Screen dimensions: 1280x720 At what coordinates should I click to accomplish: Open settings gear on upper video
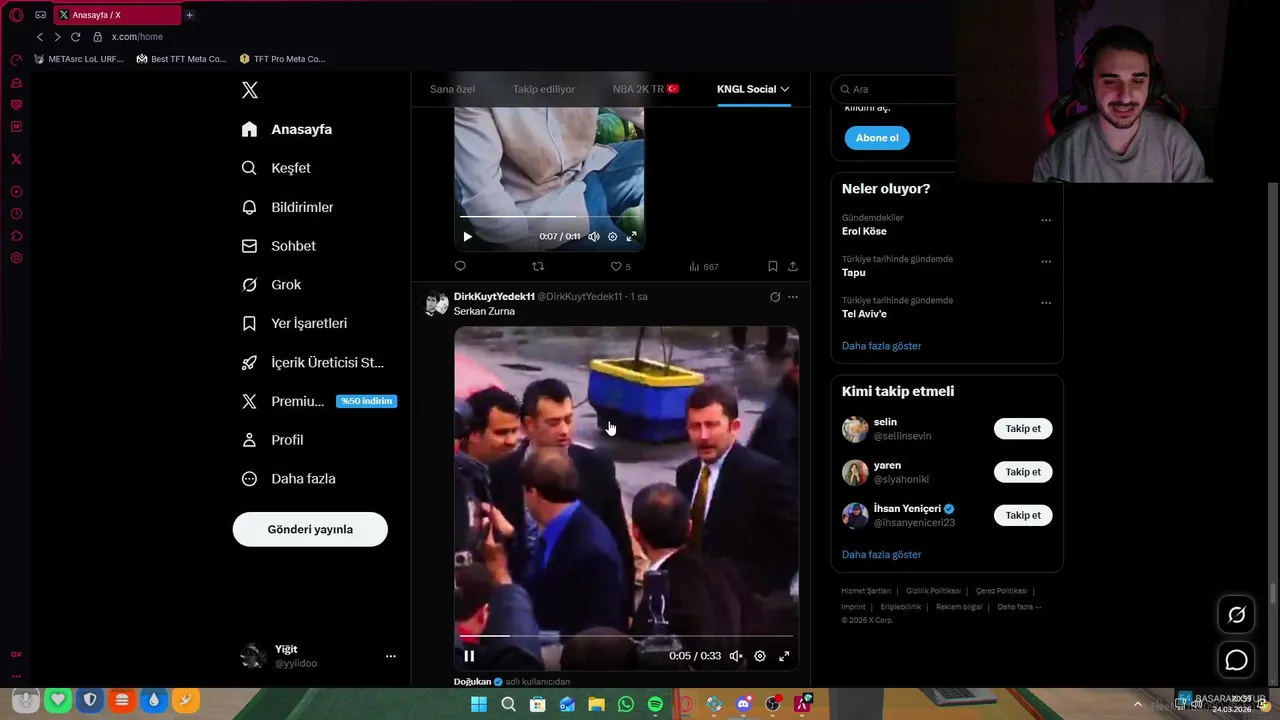(x=613, y=237)
